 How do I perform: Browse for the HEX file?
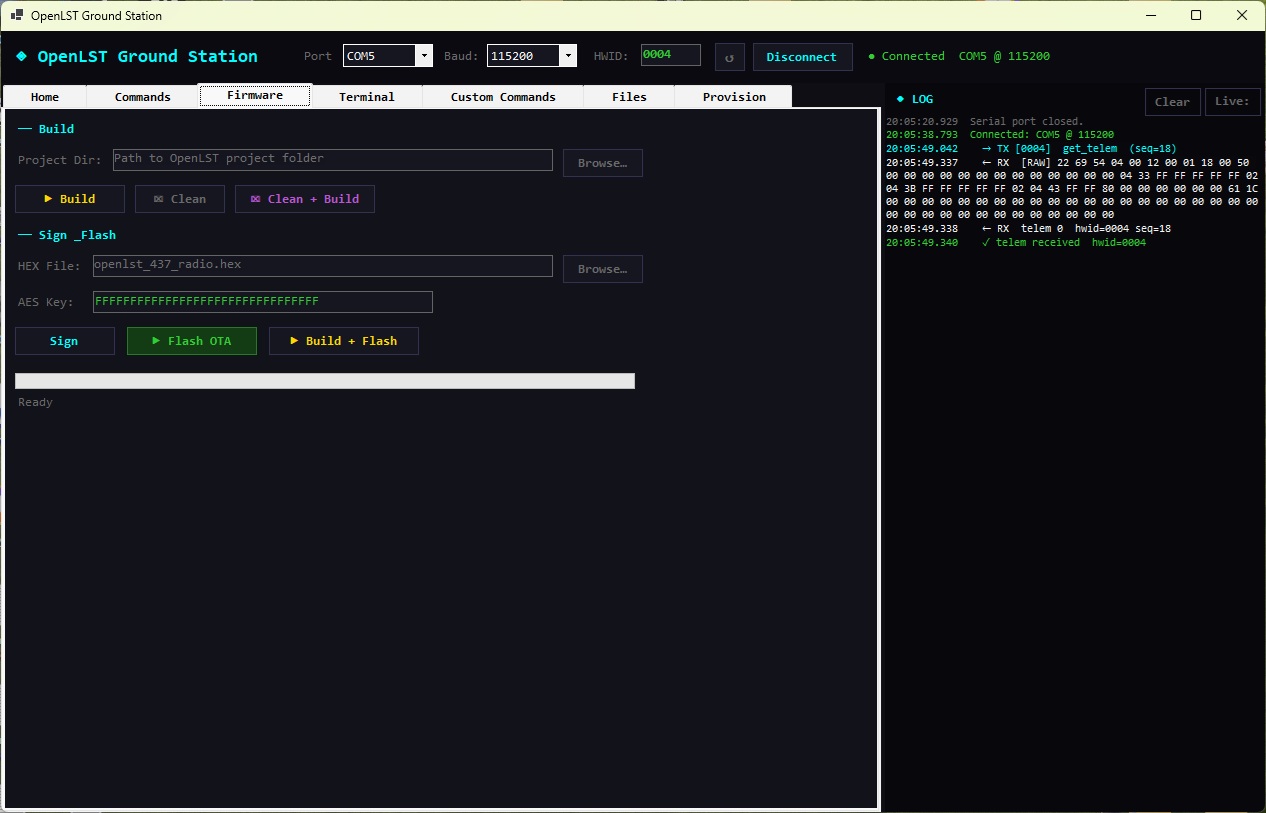(602, 268)
